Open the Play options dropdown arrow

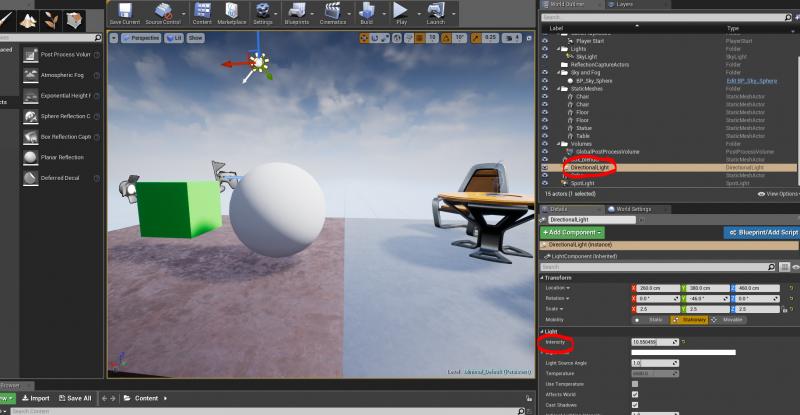pos(418,14)
